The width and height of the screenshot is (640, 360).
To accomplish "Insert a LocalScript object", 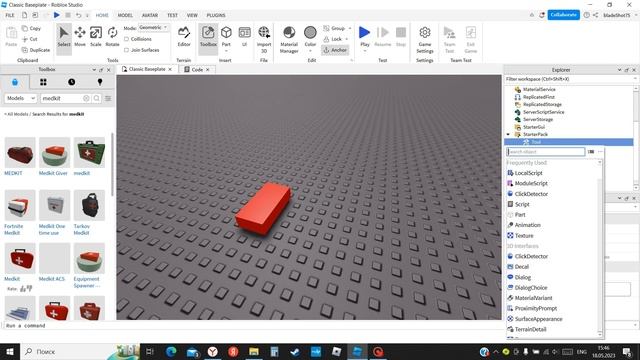I will click(x=528, y=173).
